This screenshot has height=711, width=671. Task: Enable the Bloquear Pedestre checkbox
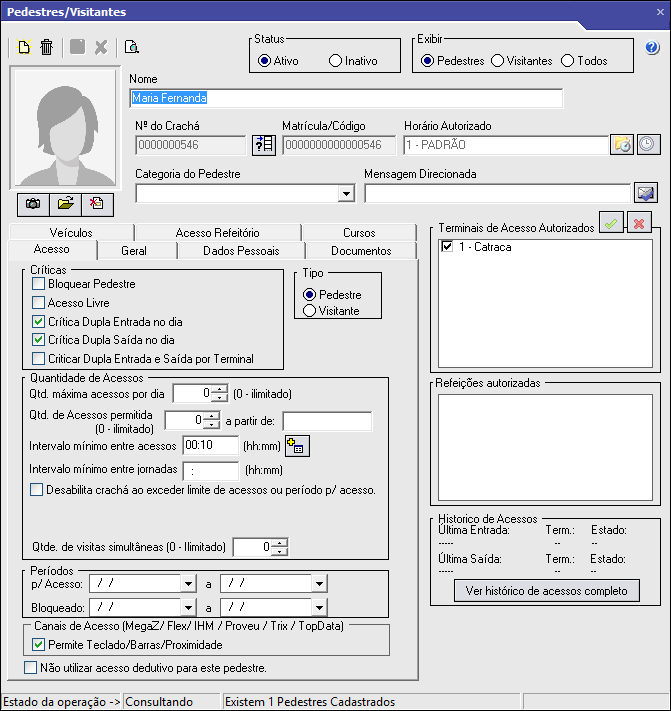pyautogui.click(x=38, y=285)
